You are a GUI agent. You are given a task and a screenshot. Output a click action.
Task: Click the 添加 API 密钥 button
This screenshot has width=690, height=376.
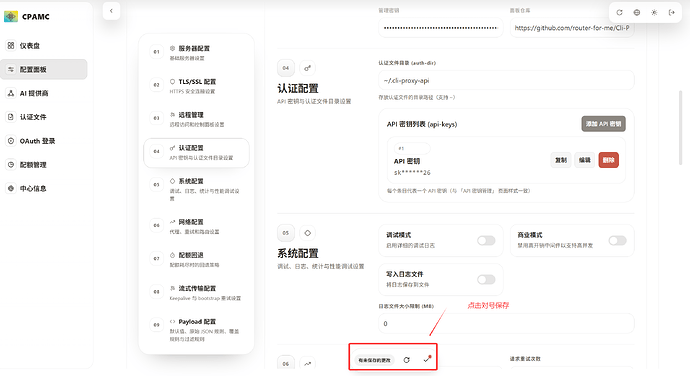point(603,124)
